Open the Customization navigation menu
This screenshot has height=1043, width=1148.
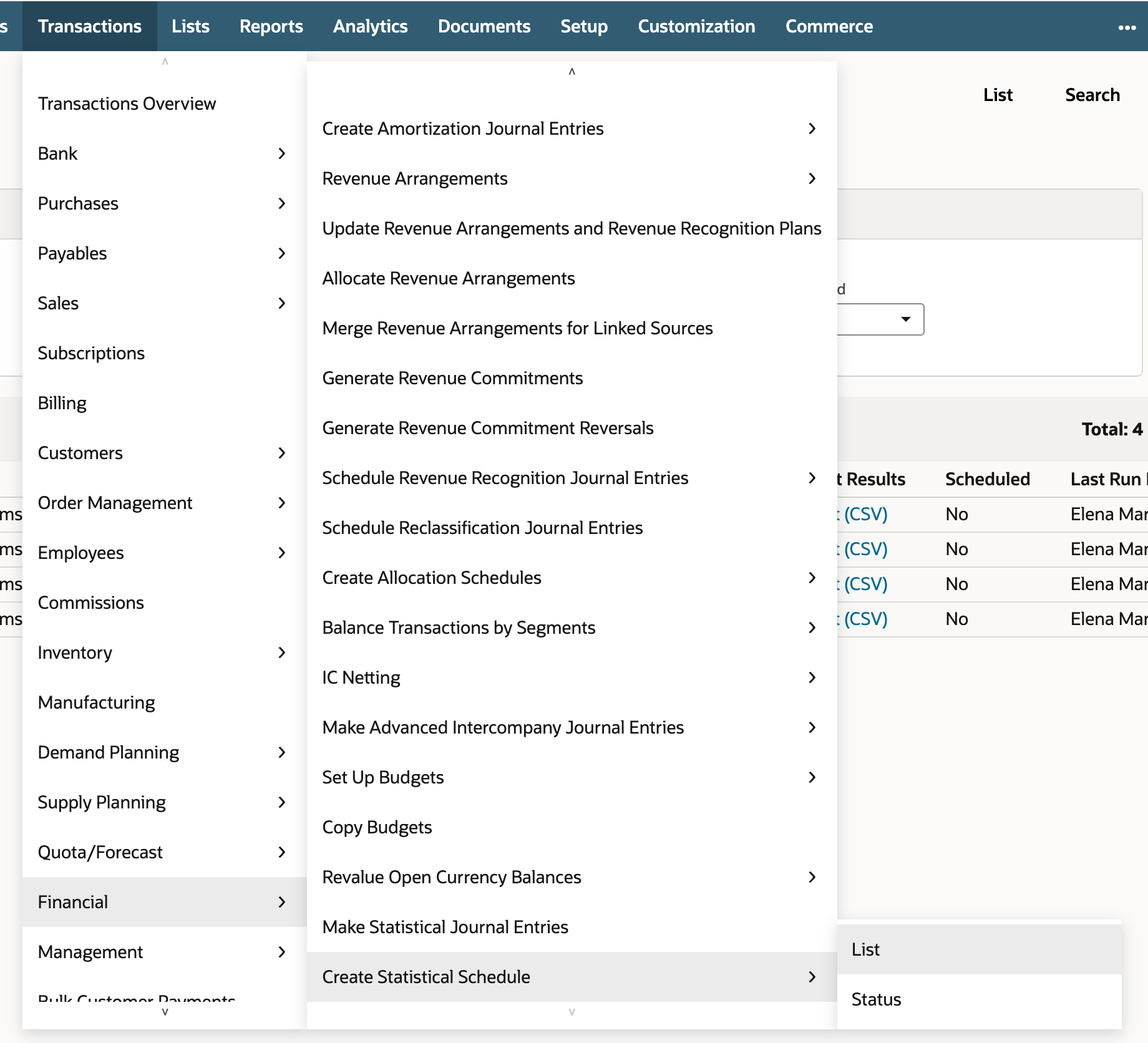point(696,26)
